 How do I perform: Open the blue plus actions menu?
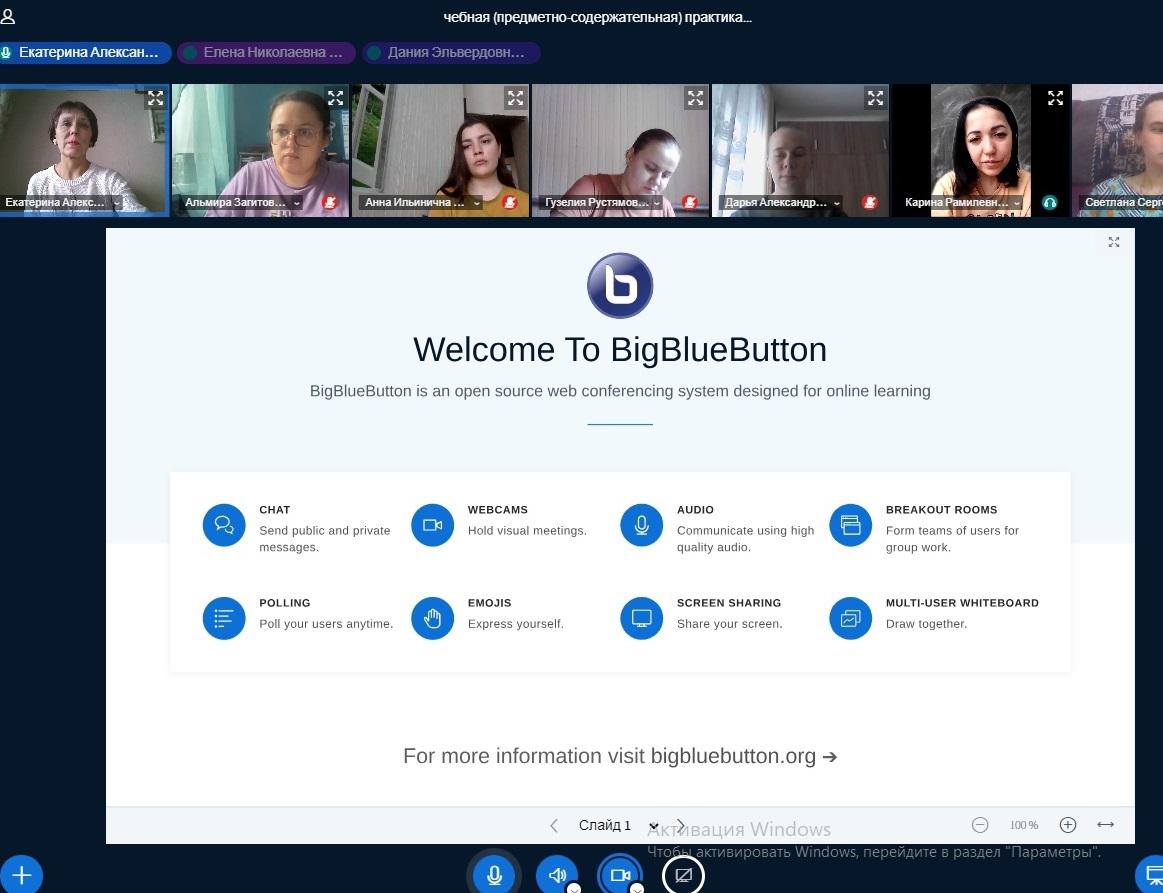click(21, 875)
